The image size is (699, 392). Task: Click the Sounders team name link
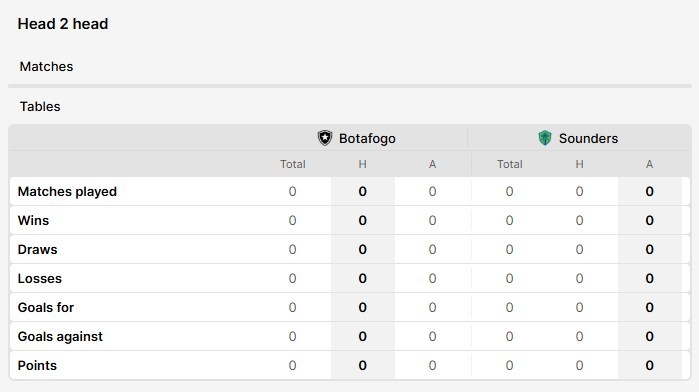588,139
